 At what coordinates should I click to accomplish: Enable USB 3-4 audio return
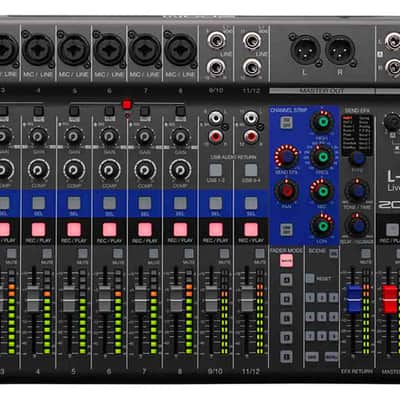pos(251,170)
